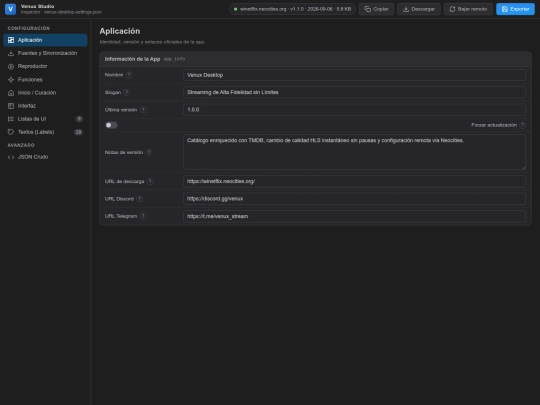Focus the Slogan input field
540x405 pixels.
354,92
